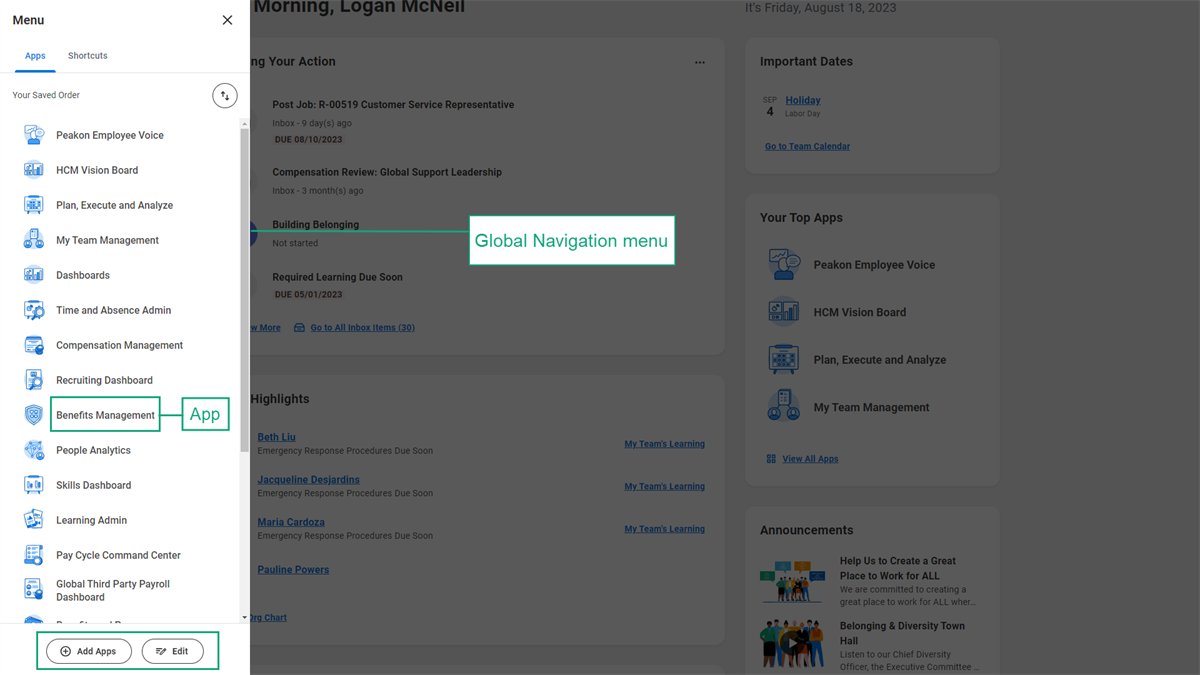Viewport: 1200px width, 675px height.
Task: Click Global Third Party Payroll Dashboard icon
Action: pyautogui.click(x=34, y=590)
